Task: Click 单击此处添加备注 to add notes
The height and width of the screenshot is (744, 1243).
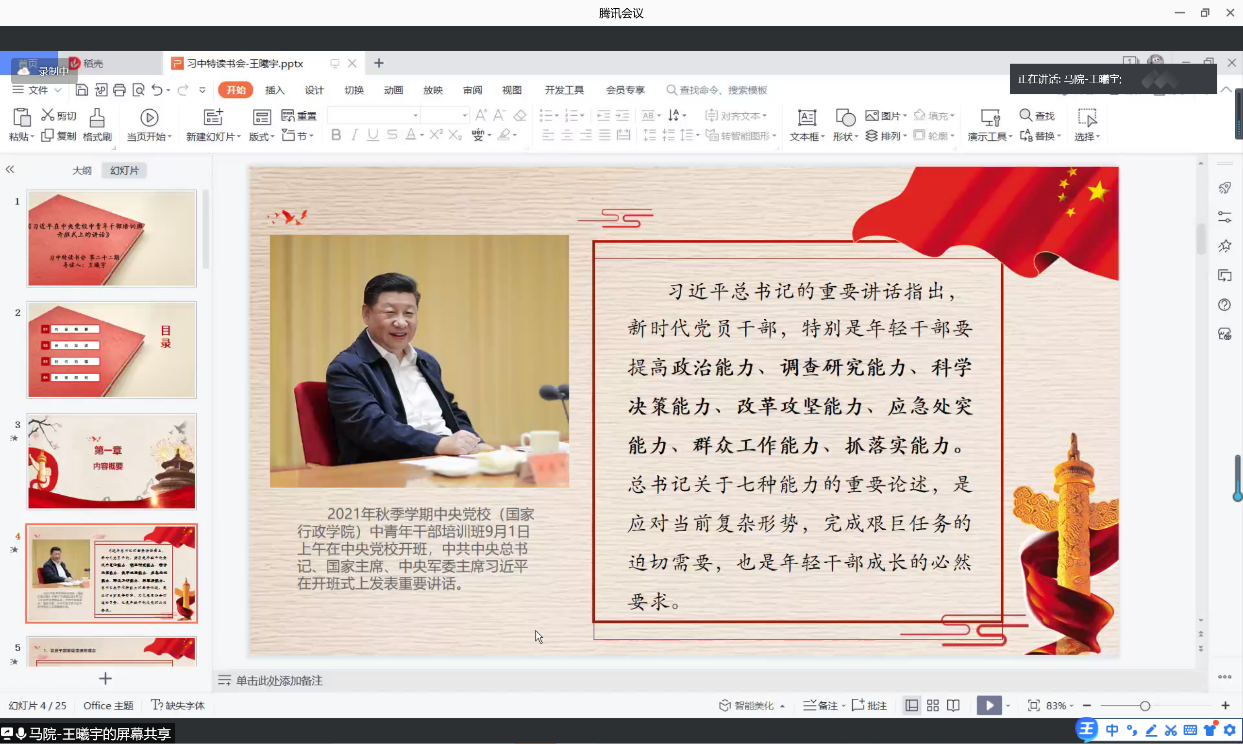Action: click(278, 680)
